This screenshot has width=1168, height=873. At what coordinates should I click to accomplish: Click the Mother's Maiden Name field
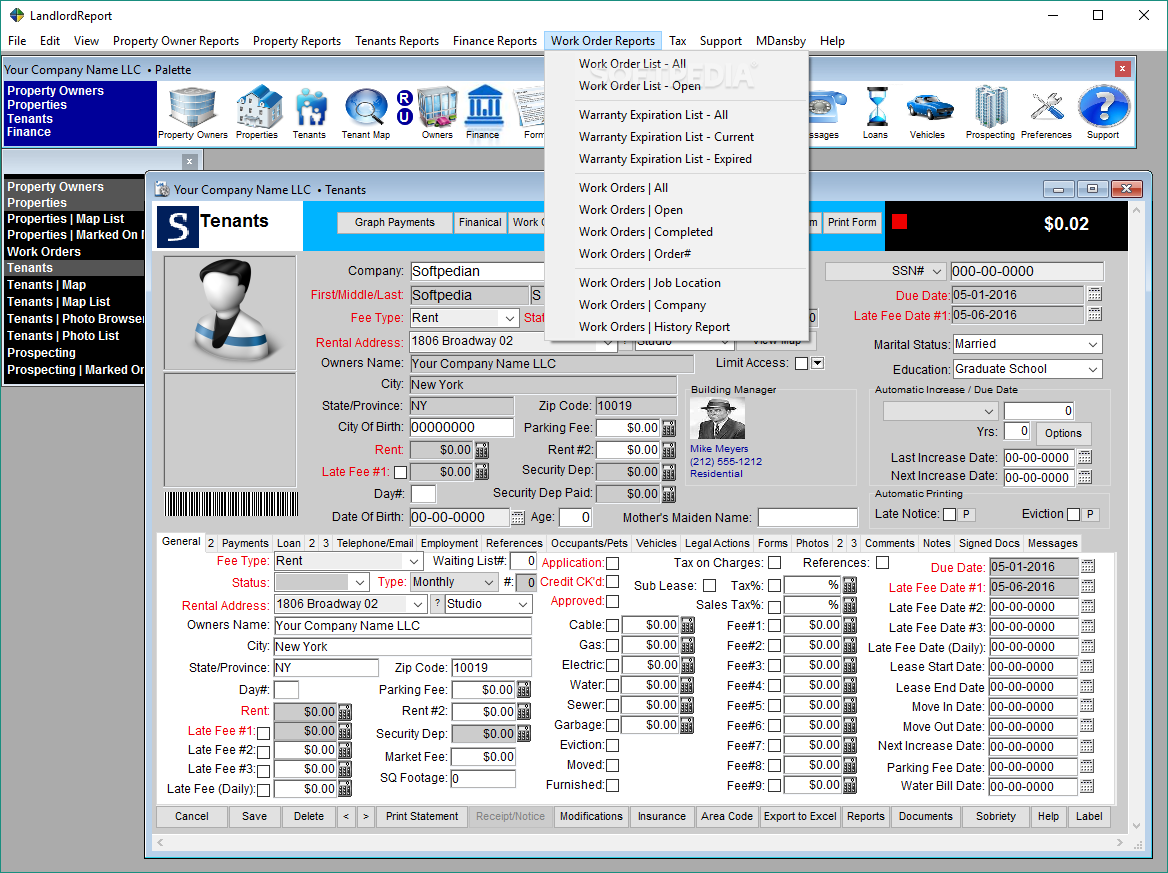click(807, 518)
